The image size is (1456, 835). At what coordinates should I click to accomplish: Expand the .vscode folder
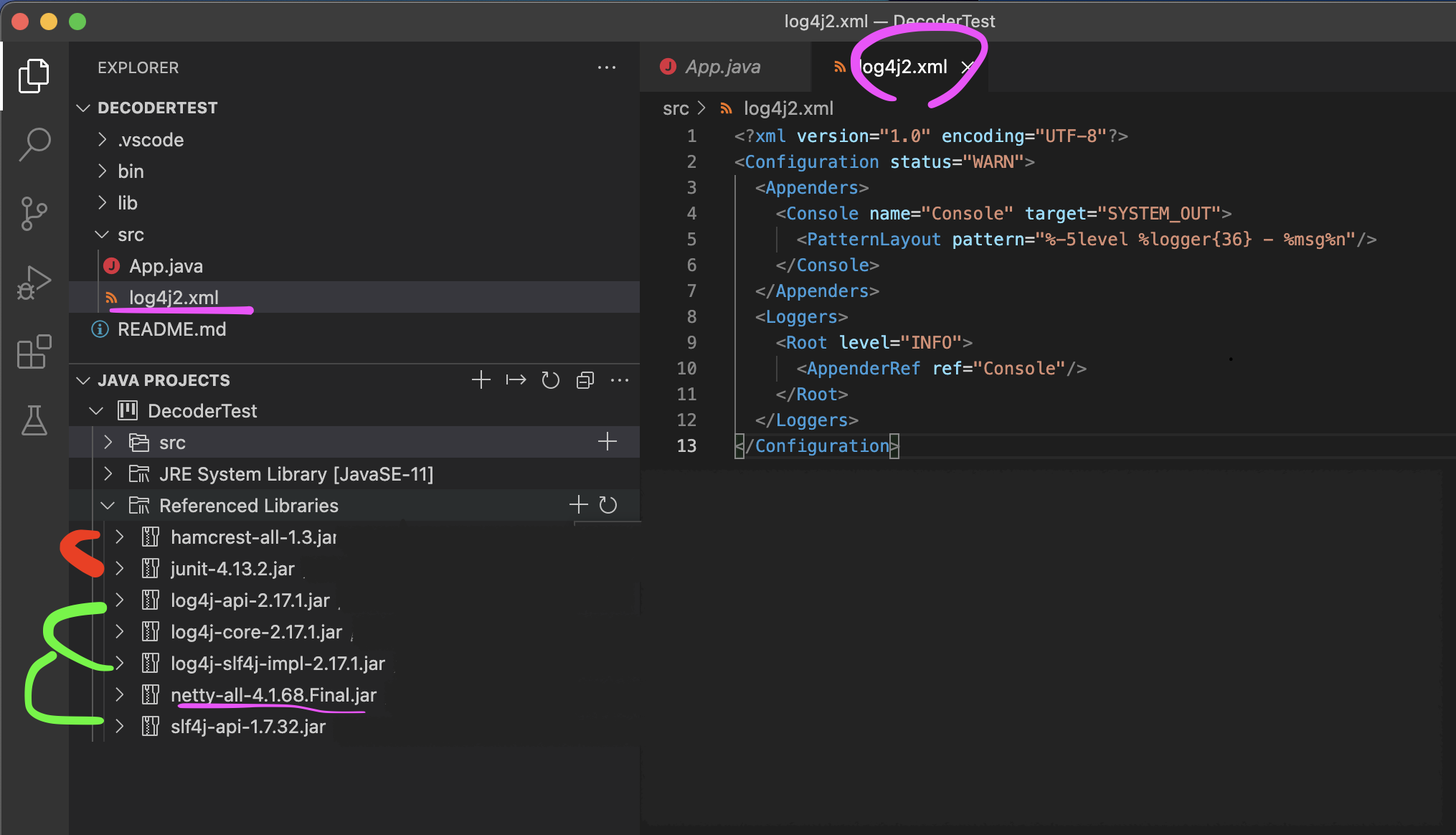point(151,140)
